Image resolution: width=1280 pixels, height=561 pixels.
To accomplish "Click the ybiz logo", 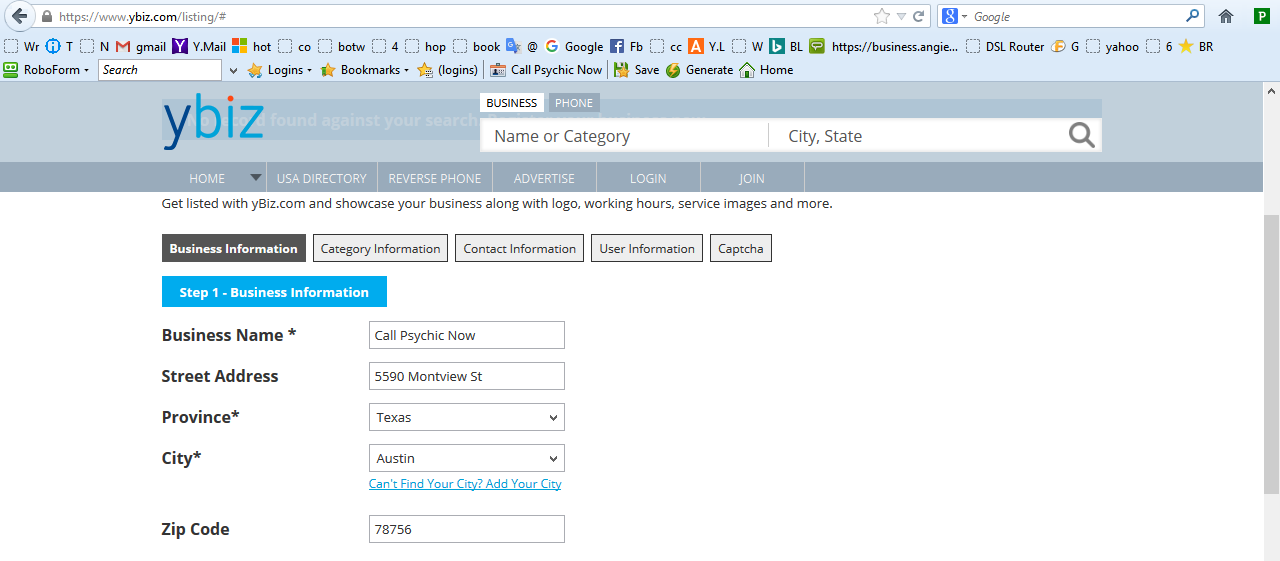I will [213, 122].
